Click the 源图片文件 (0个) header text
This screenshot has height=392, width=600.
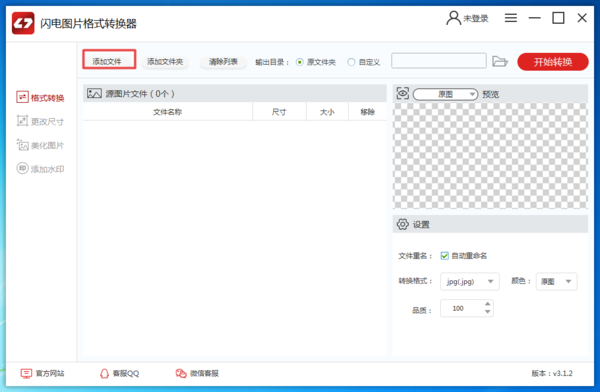coord(140,94)
